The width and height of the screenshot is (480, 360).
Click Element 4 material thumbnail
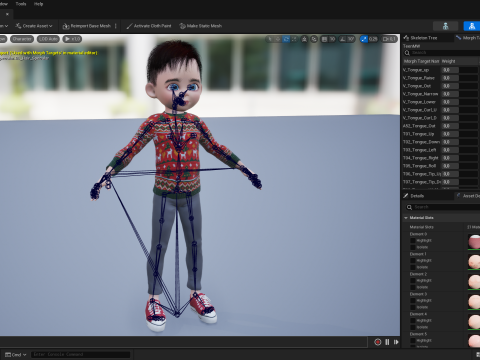coord(474,322)
